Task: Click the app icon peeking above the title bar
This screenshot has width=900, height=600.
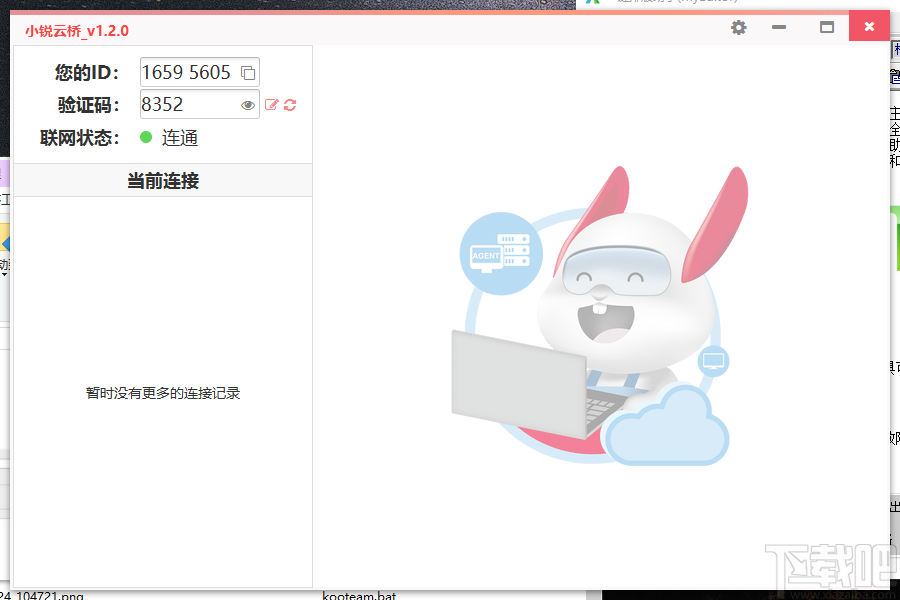Action: pyautogui.click(x=593, y=4)
